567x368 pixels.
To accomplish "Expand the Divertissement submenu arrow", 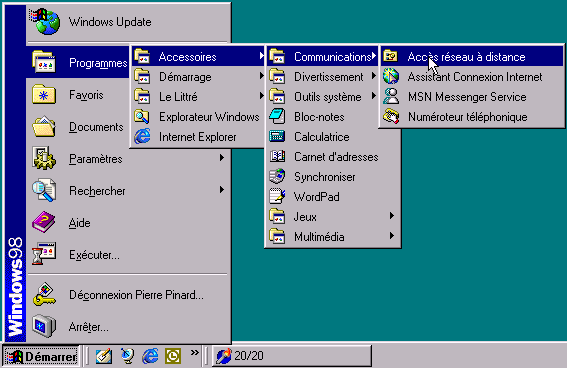I will pyautogui.click(x=374, y=76).
